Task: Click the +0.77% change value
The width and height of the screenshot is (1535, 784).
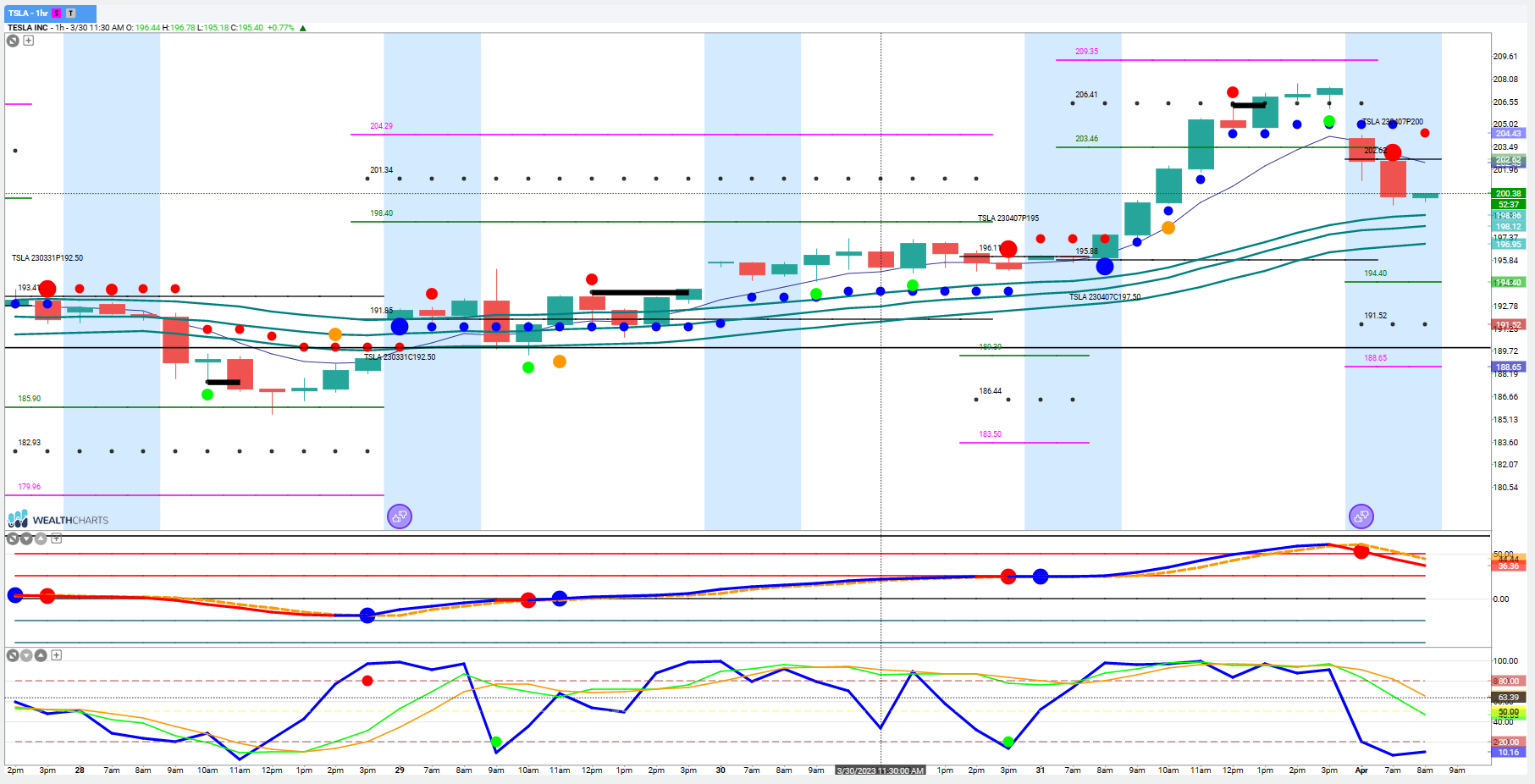Action: click(280, 28)
